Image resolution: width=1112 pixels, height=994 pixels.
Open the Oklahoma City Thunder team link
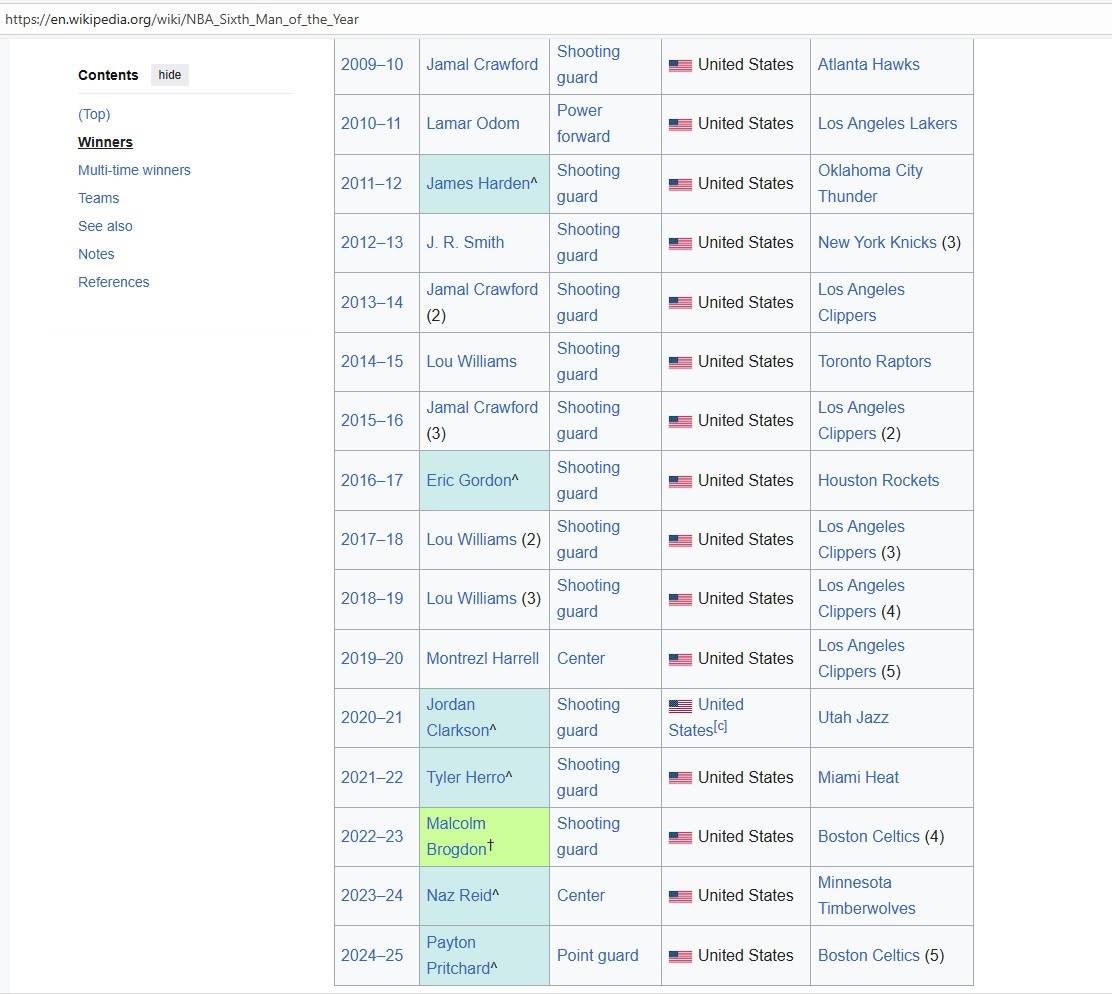point(869,183)
